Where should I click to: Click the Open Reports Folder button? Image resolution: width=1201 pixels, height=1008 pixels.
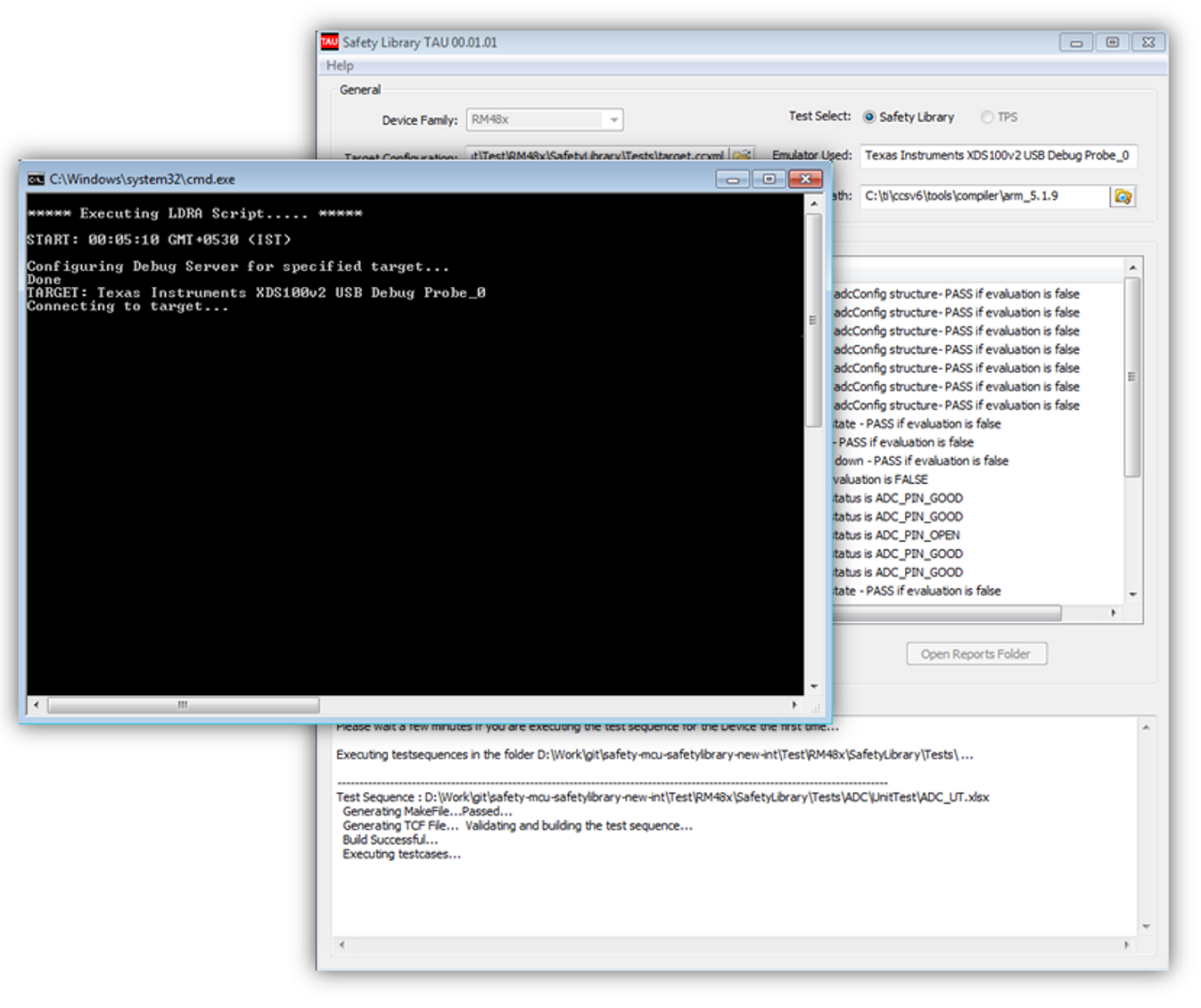coord(976,654)
